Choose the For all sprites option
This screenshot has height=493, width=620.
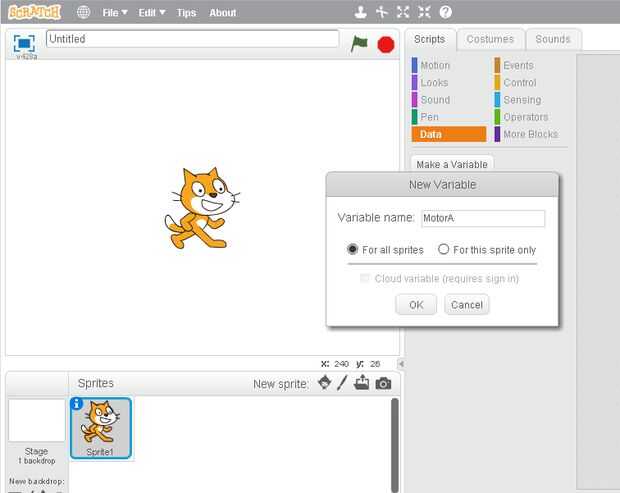[352, 249]
